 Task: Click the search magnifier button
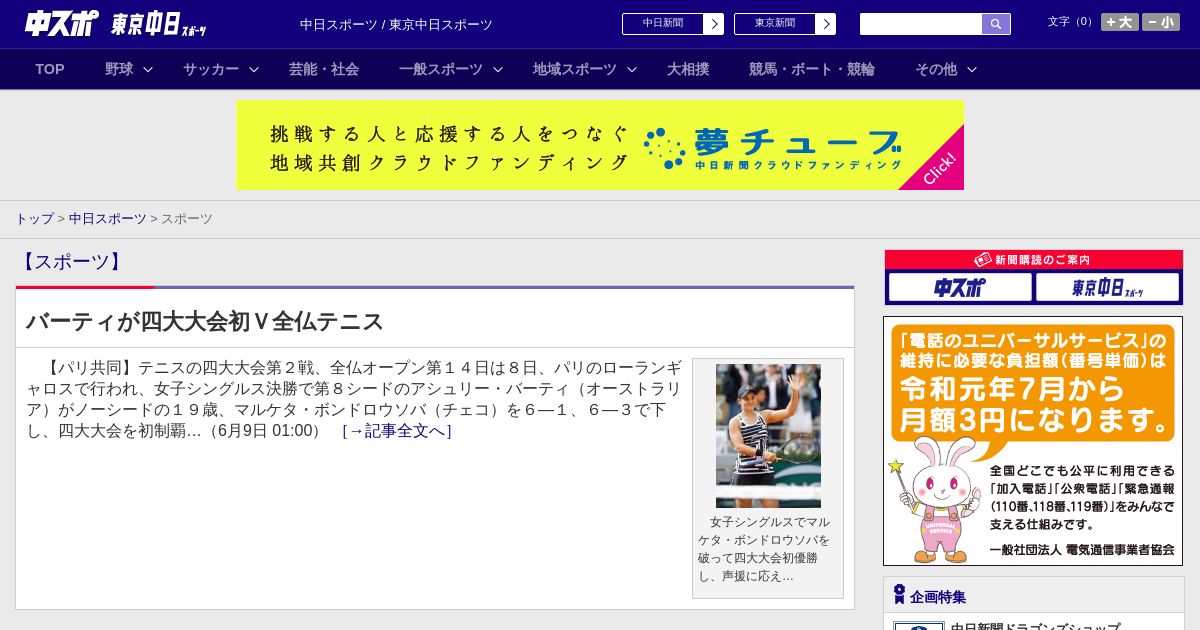click(996, 24)
